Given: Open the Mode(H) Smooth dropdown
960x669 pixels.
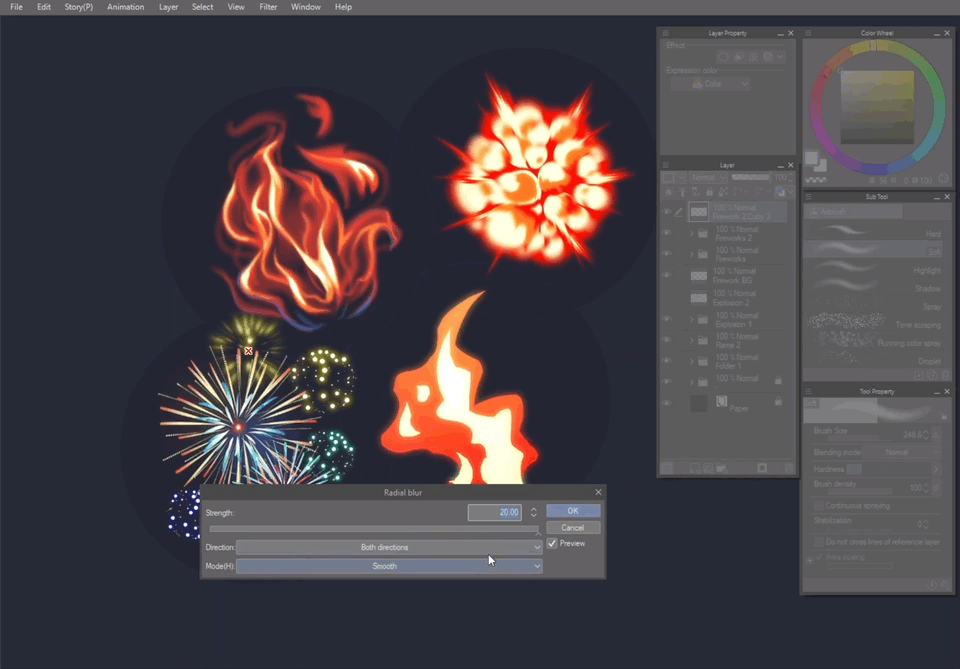Looking at the screenshot, I should (x=389, y=566).
